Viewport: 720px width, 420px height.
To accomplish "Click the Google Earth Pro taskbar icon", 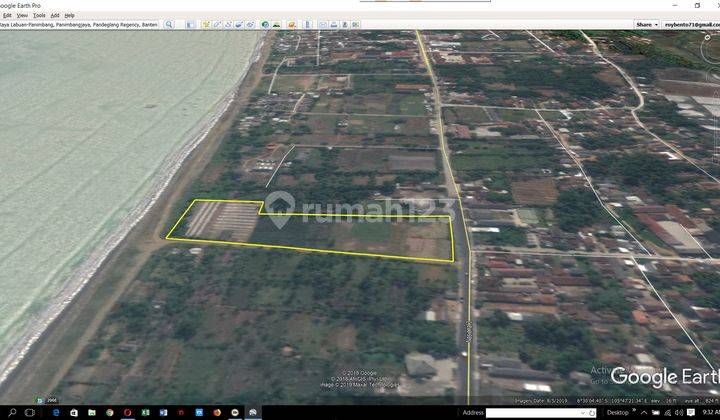I will click(253, 412).
